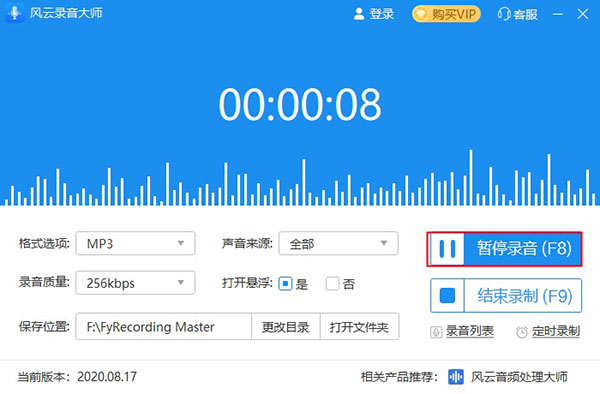600x394 pixels.
Task: Click the 更改目录 button
Action: tap(286, 327)
